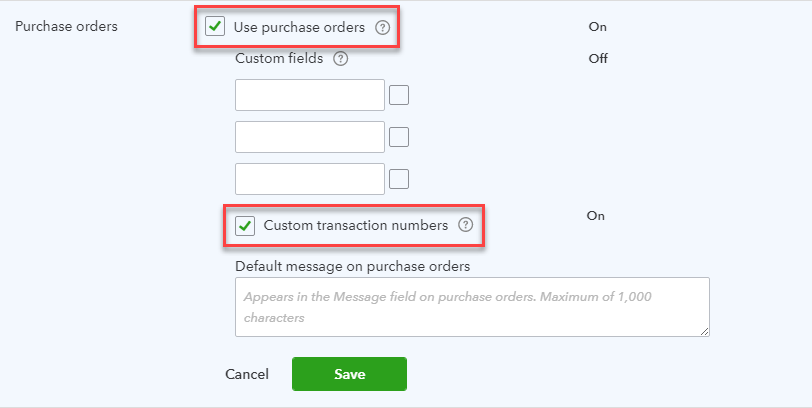
Task: Click On status beside Custom transaction numbers
Action: point(596,216)
